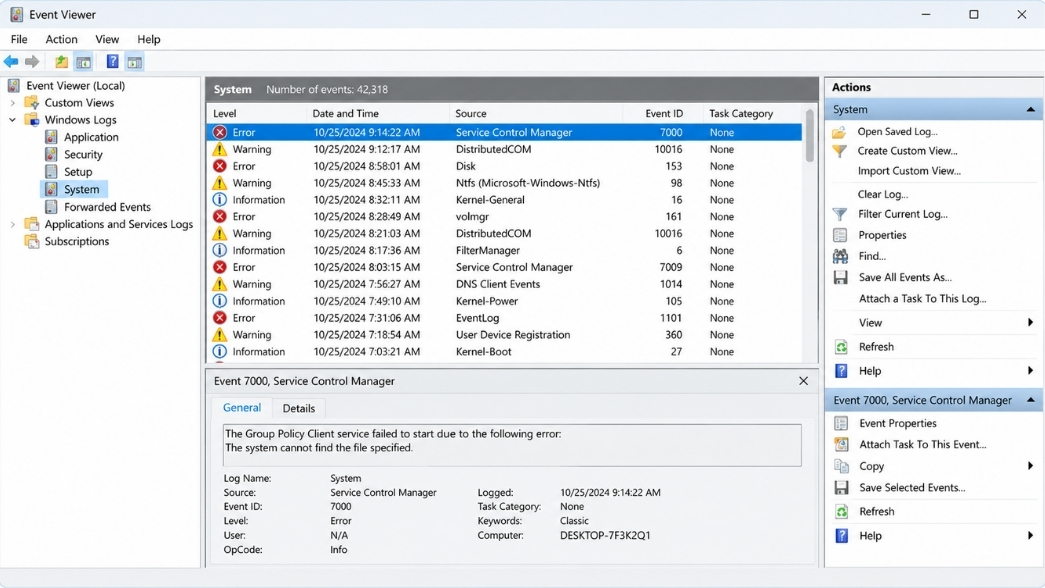
Task: Click the Forward arrow toolbar icon
Action: [32, 62]
